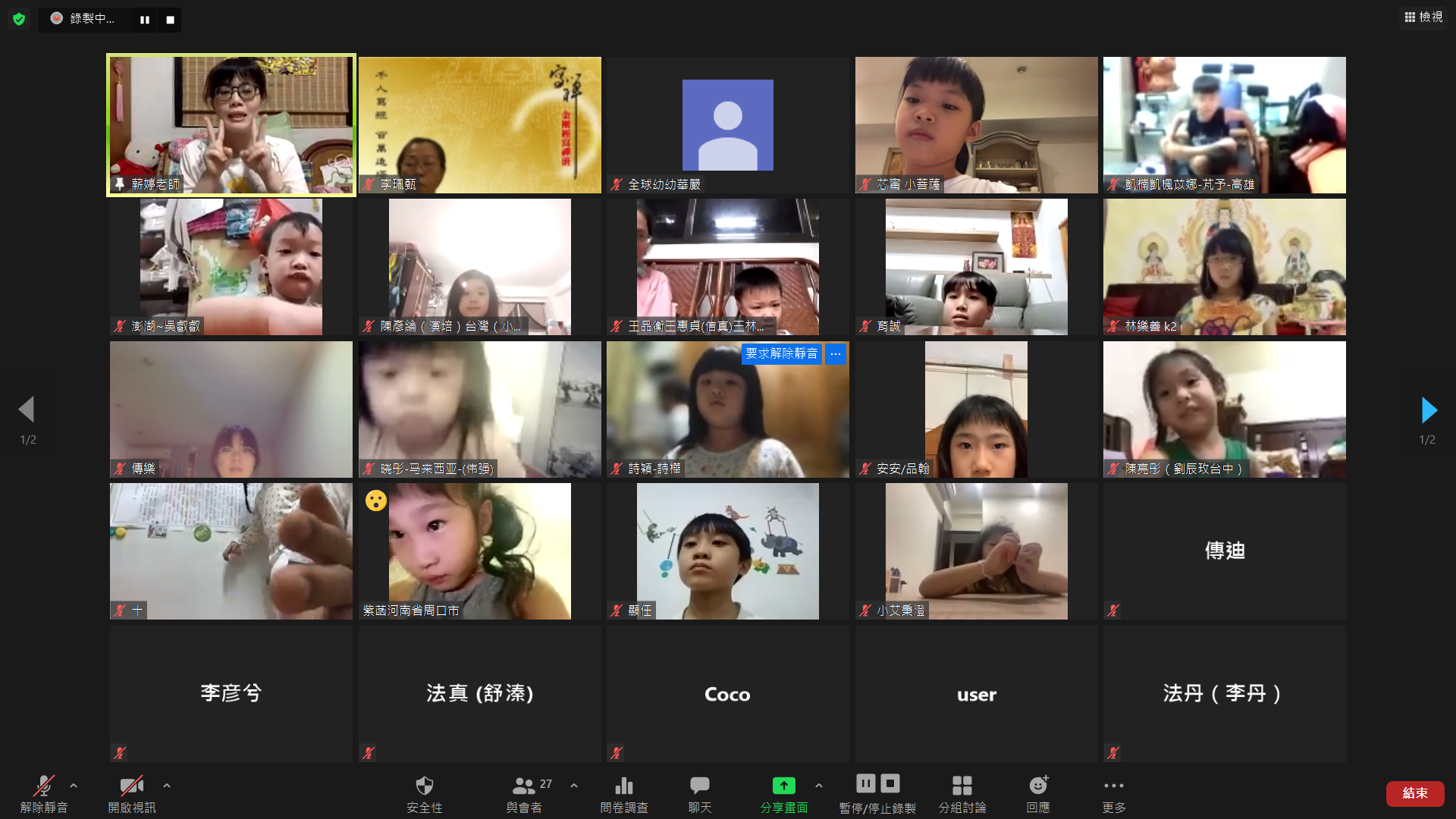Open the Chat bubble icon
The height and width of the screenshot is (819, 1456).
point(699,786)
